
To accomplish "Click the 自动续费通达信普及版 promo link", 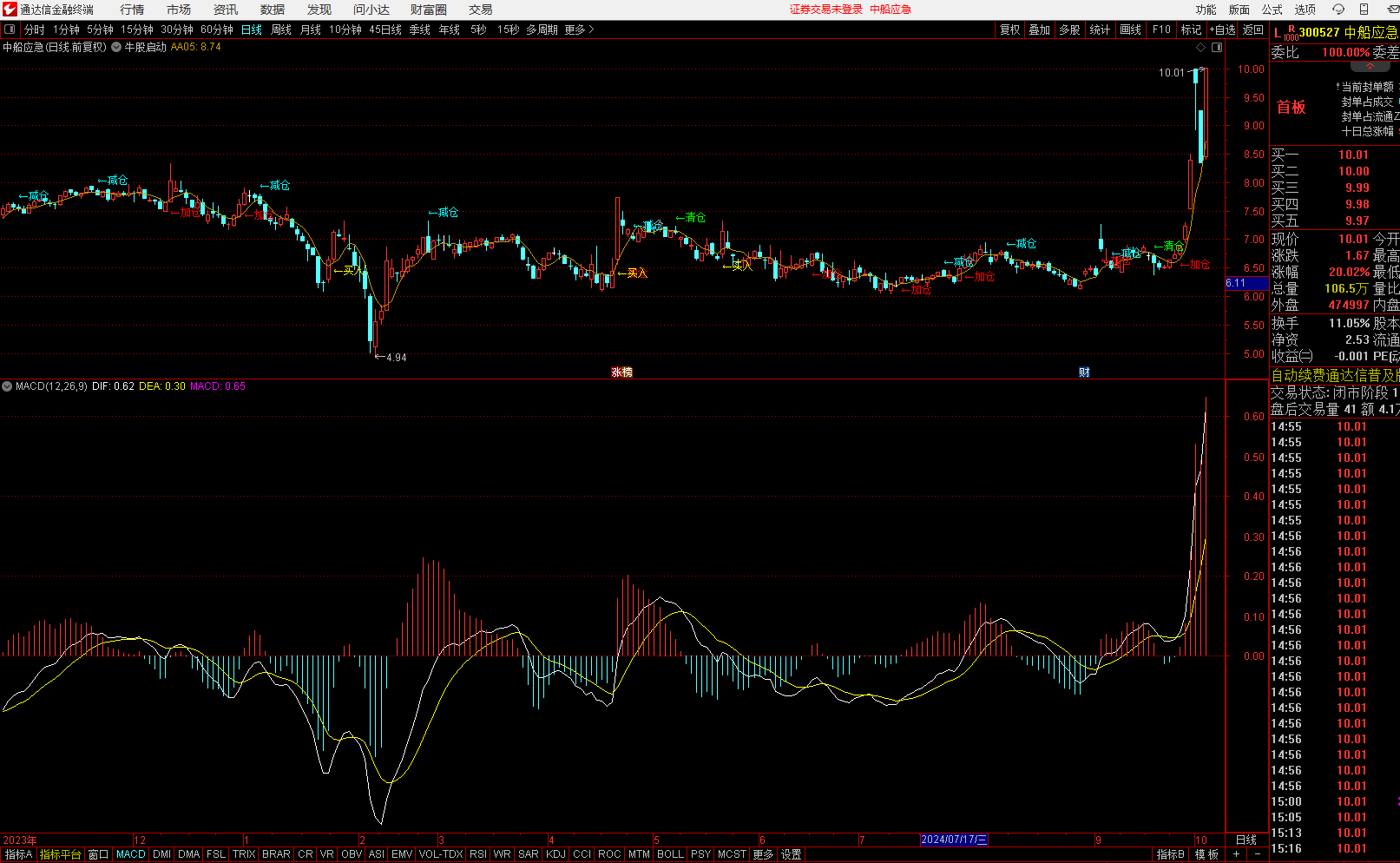I will click(1335, 375).
